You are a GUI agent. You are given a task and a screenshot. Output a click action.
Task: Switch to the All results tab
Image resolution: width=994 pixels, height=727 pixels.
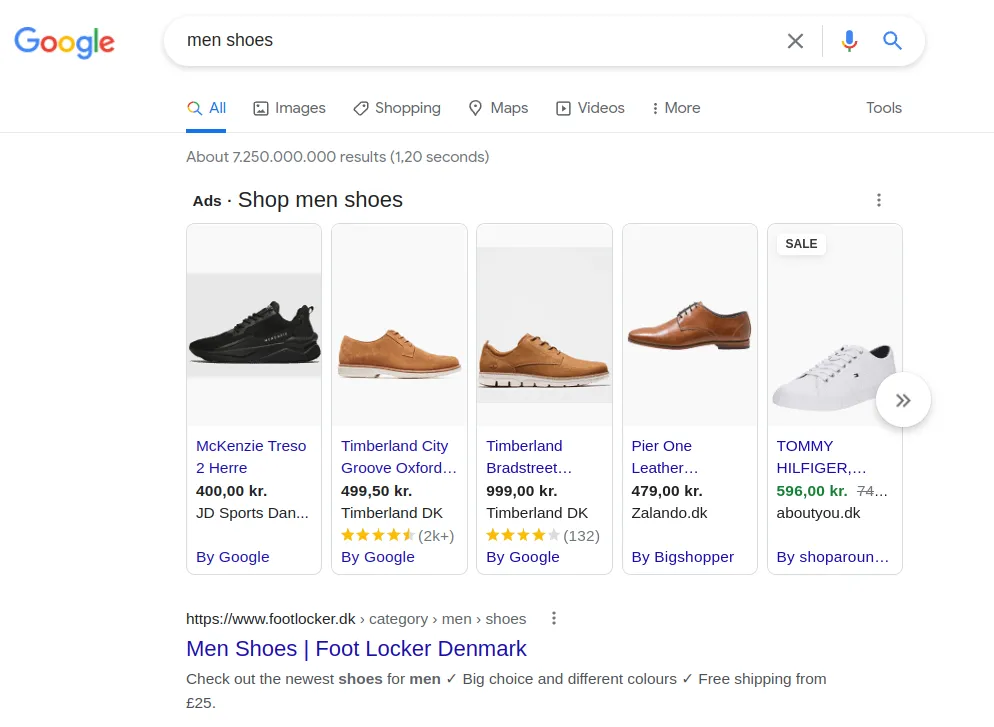coord(206,108)
